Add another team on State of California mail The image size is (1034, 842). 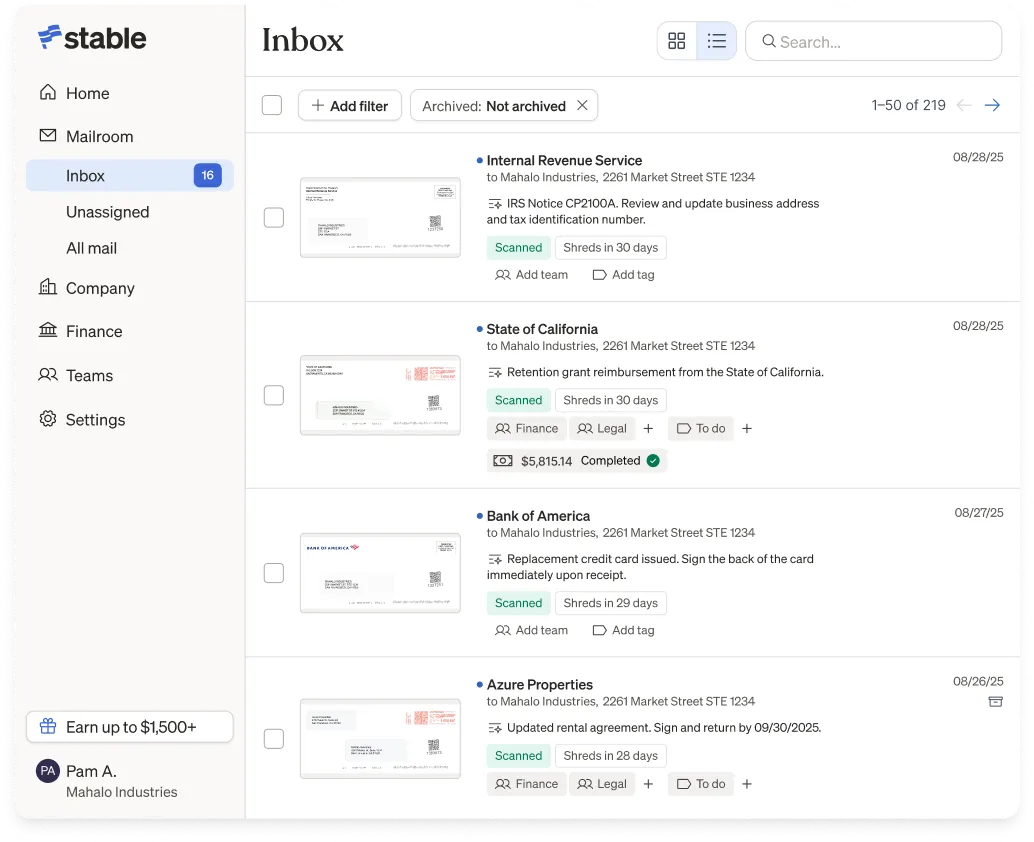(648, 429)
